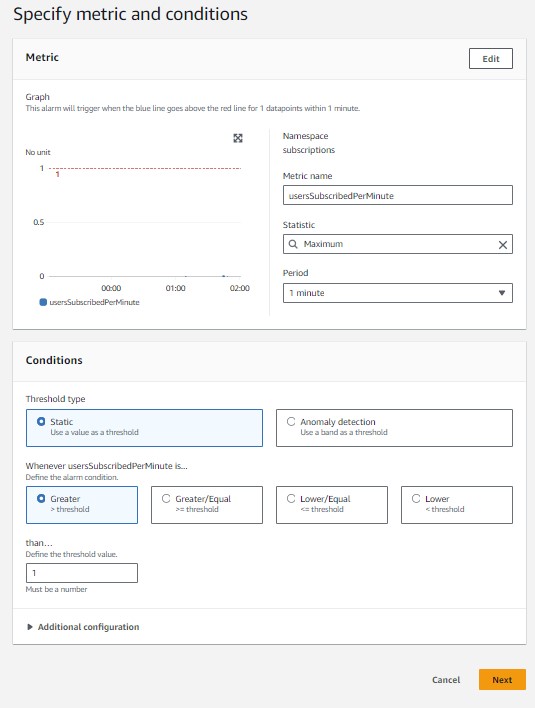Choose the Lower than threshold condition

pos(457,505)
